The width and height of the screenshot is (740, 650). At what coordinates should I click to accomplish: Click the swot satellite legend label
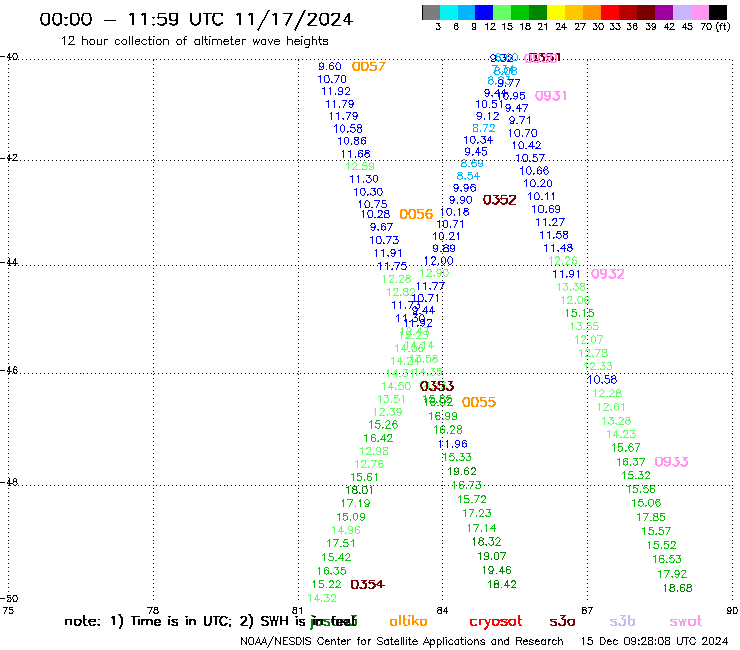click(686, 622)
